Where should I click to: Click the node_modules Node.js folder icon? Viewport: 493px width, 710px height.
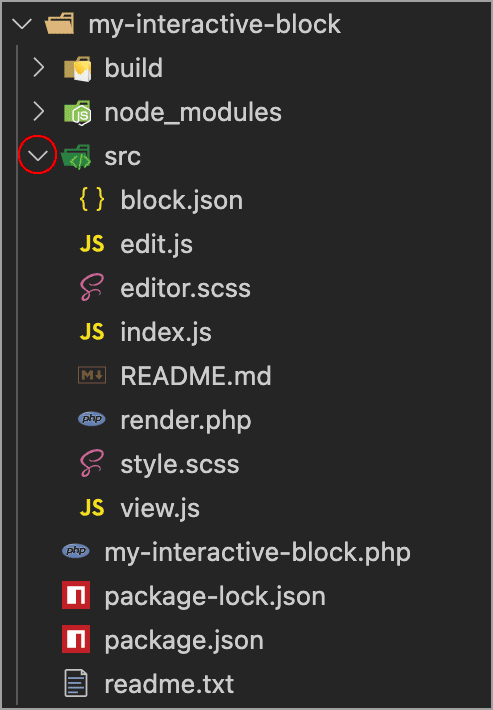pyautogui.click(x=77, y=112)
